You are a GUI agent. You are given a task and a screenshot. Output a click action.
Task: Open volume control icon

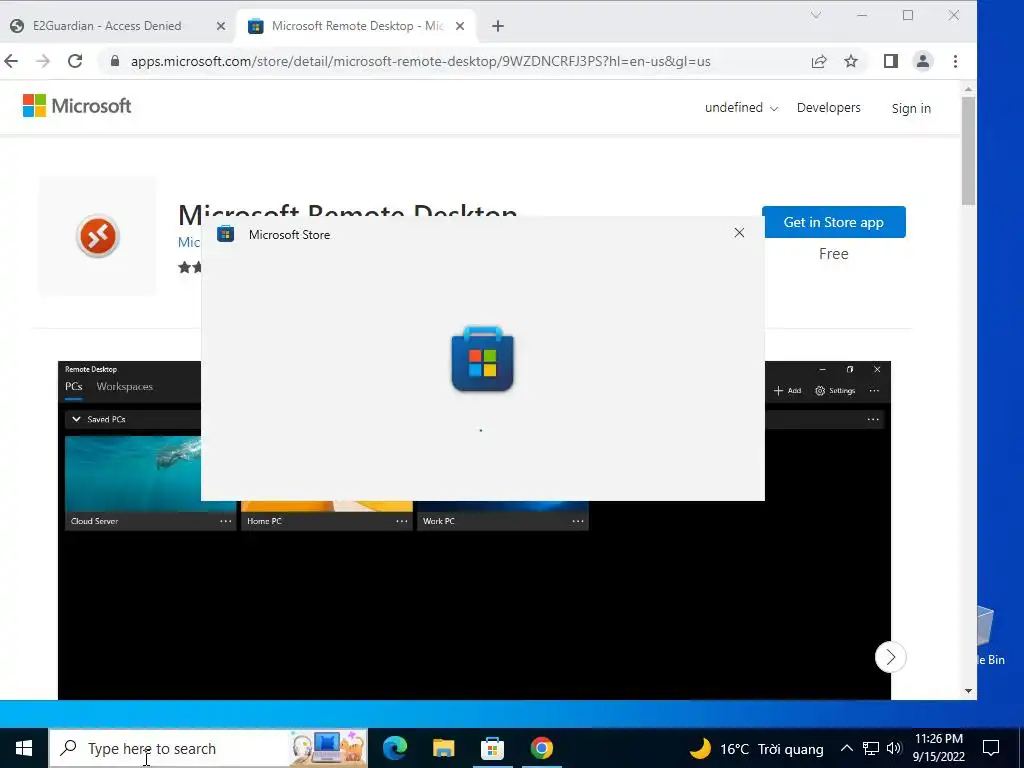(x=894, y=748)
